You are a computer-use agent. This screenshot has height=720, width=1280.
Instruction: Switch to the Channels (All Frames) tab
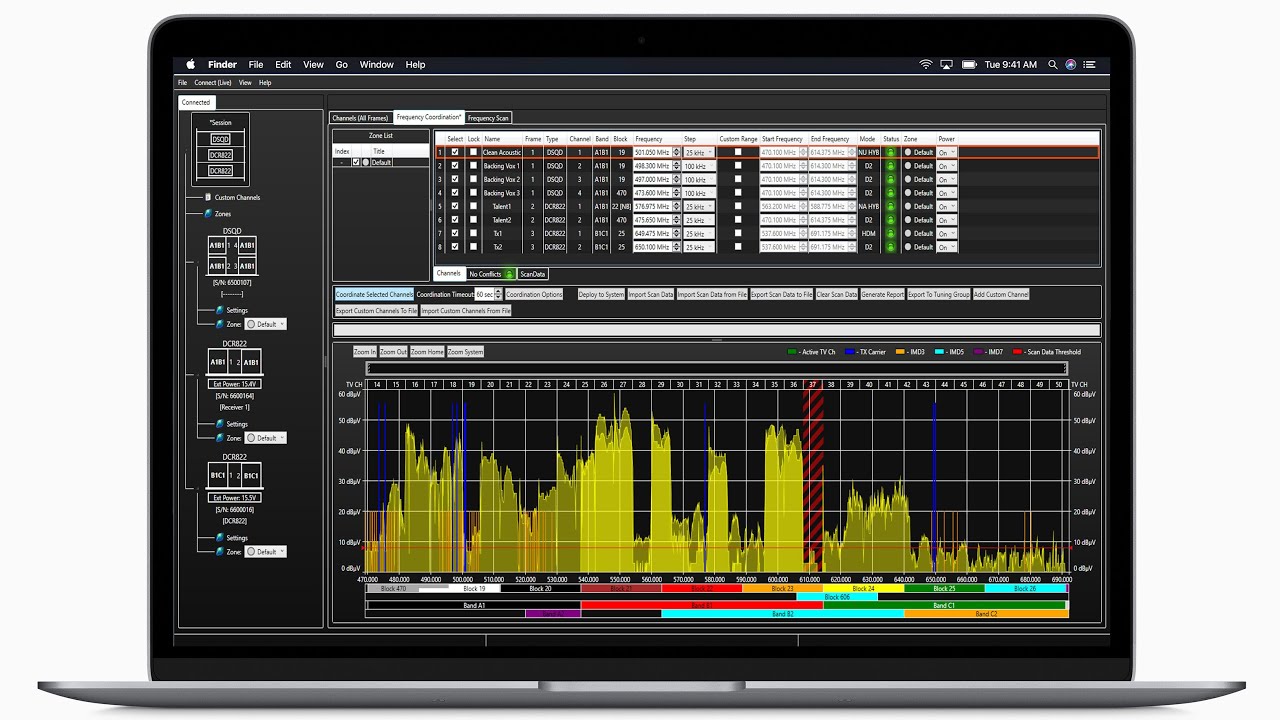point(360,118)
